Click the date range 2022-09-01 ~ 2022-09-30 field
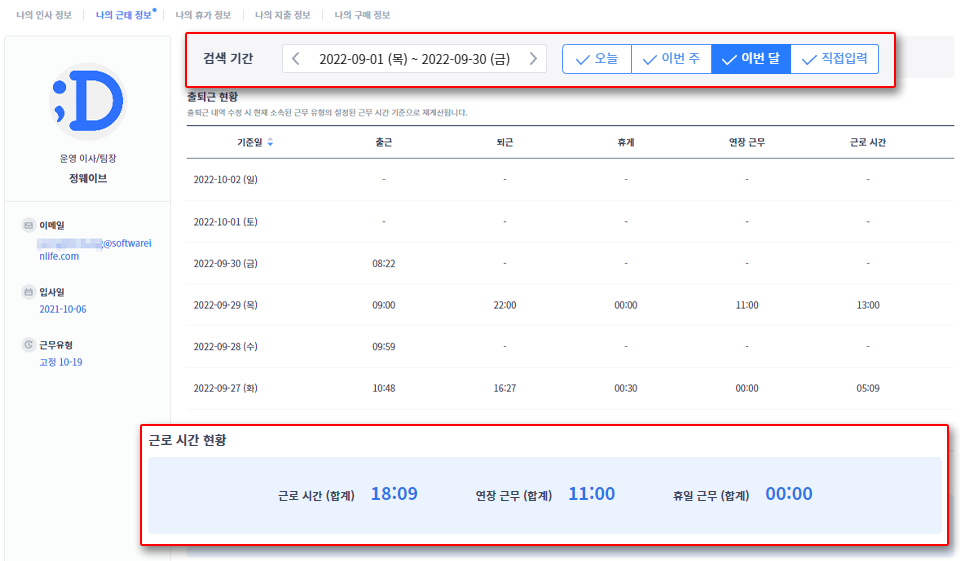Image resolution: width=960 pixels, height=561 pixels. pos(414,59)
